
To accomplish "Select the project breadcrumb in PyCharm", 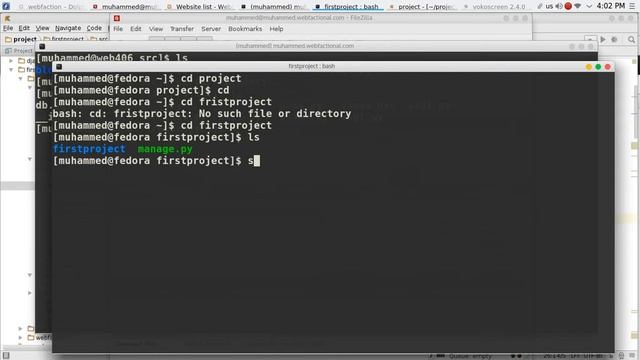I will [21, 39].
